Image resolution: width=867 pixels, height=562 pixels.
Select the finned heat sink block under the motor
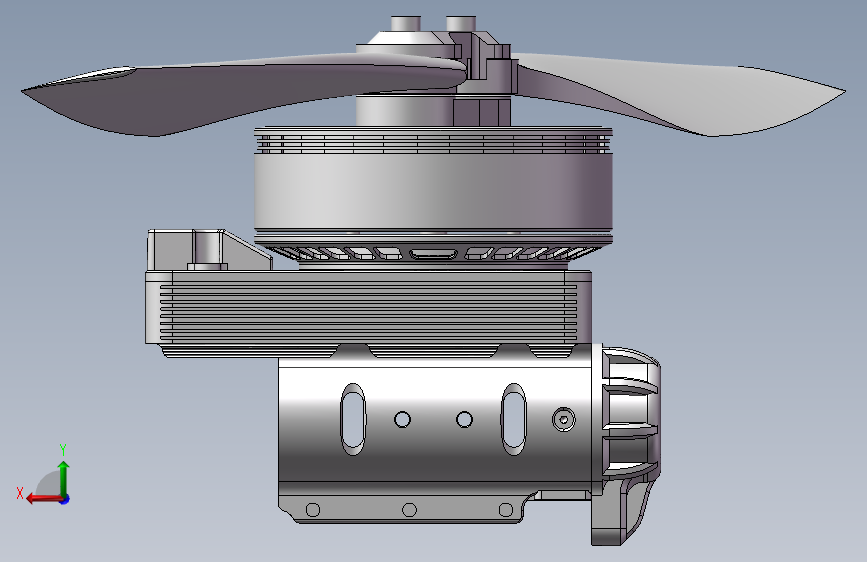368,308
